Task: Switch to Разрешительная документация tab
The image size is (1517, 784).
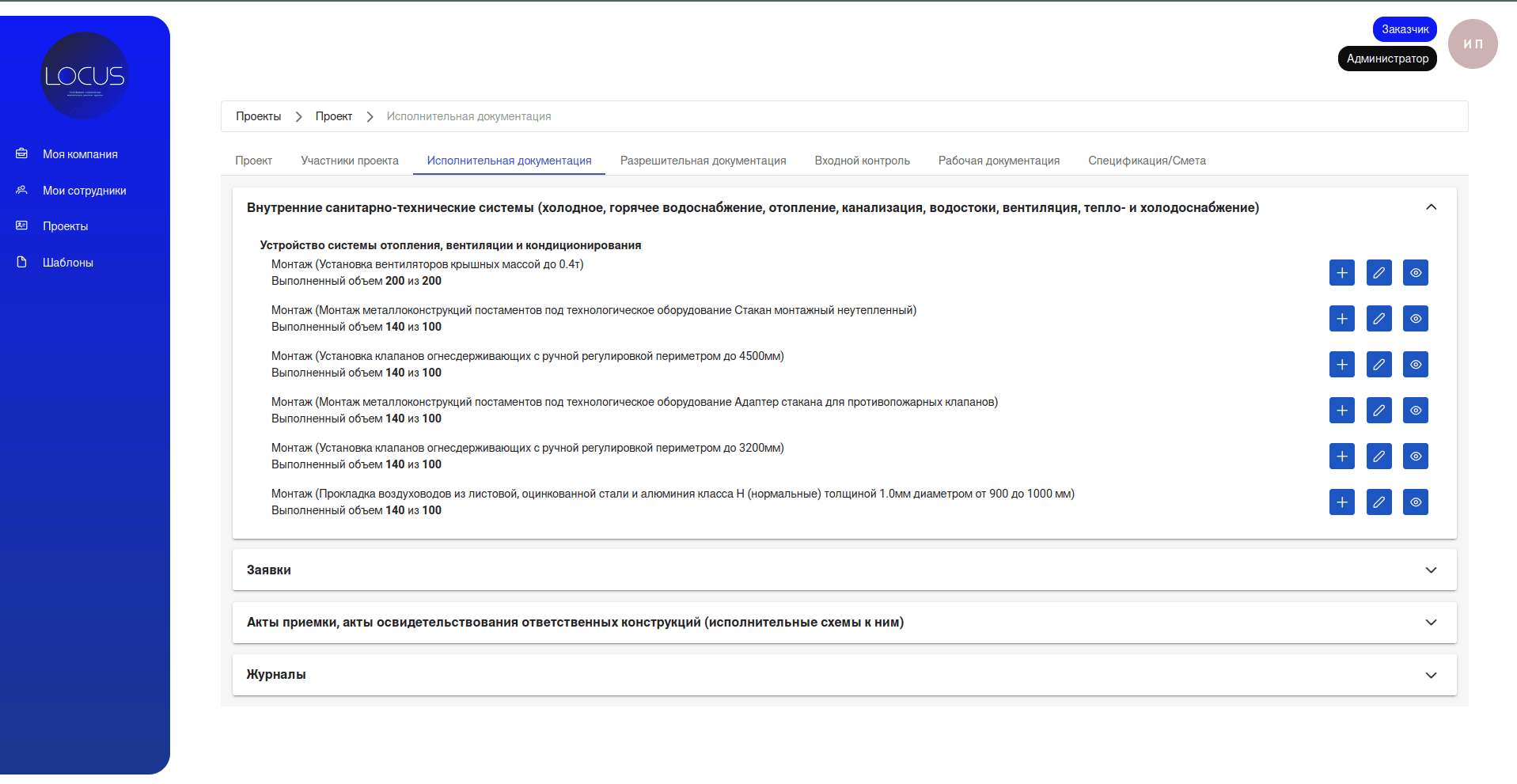Action: (x=703, y=161)
